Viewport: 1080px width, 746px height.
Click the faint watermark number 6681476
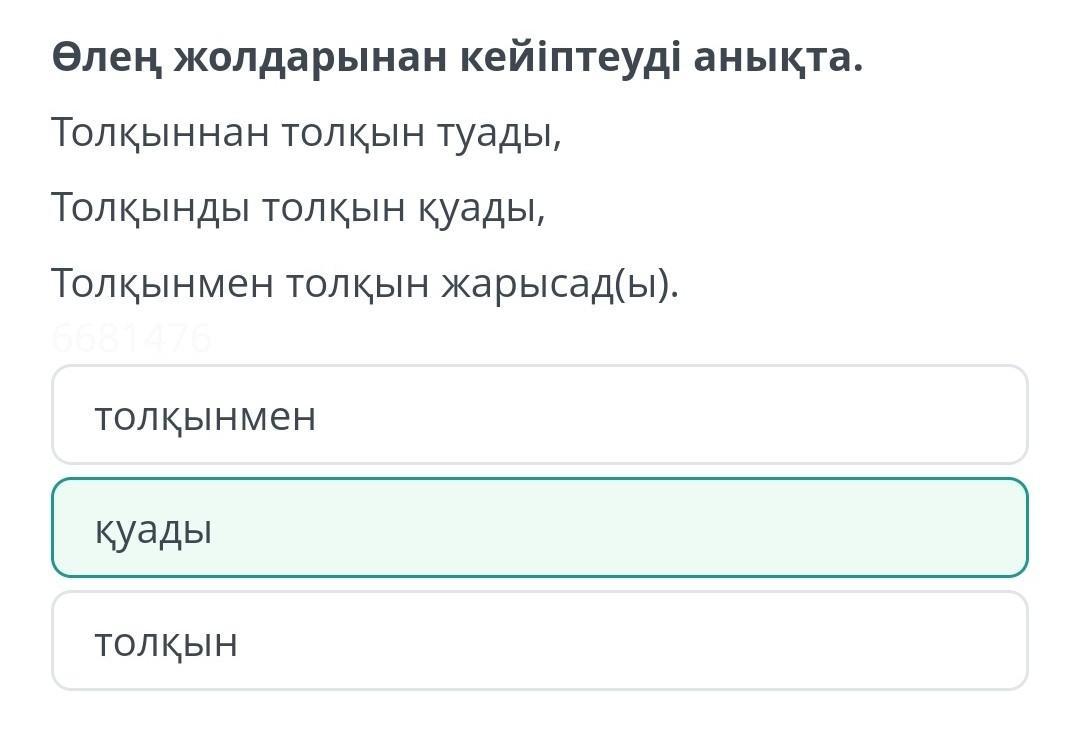pyautogui.click(x=131, y=340)
